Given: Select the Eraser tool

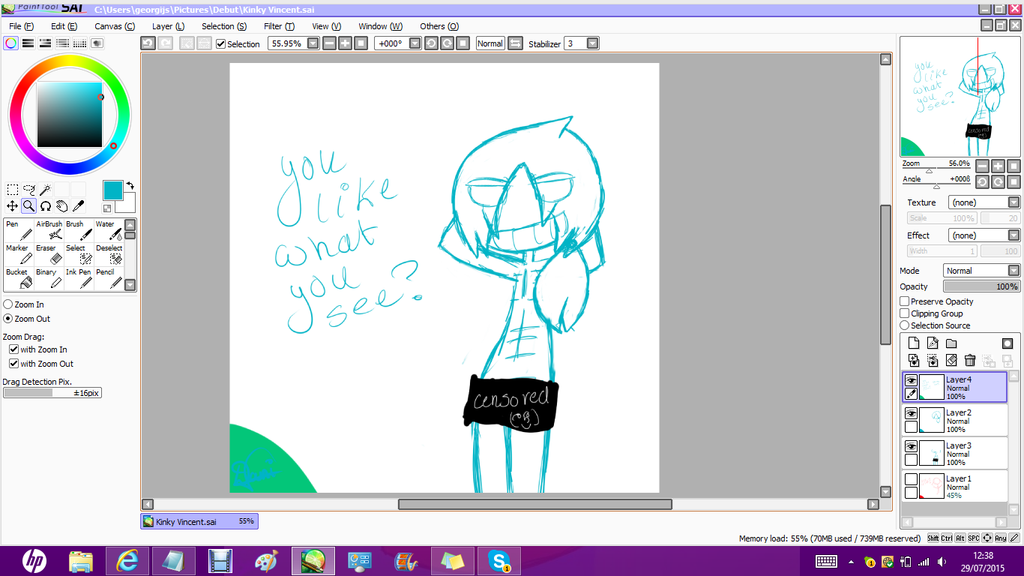Looking at the screenshot, I should [x=49, y=254].
